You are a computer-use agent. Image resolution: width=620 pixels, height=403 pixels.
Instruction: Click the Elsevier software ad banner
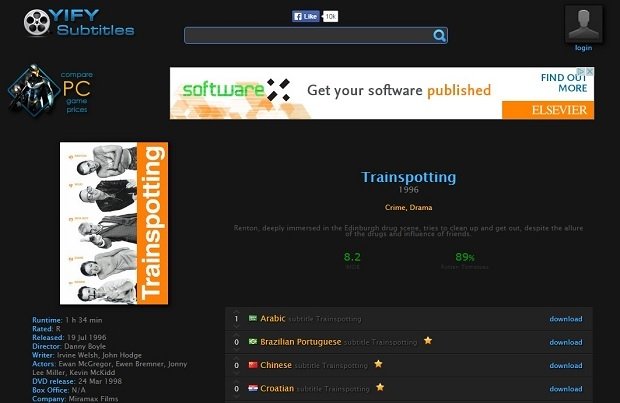click(382, 93)
